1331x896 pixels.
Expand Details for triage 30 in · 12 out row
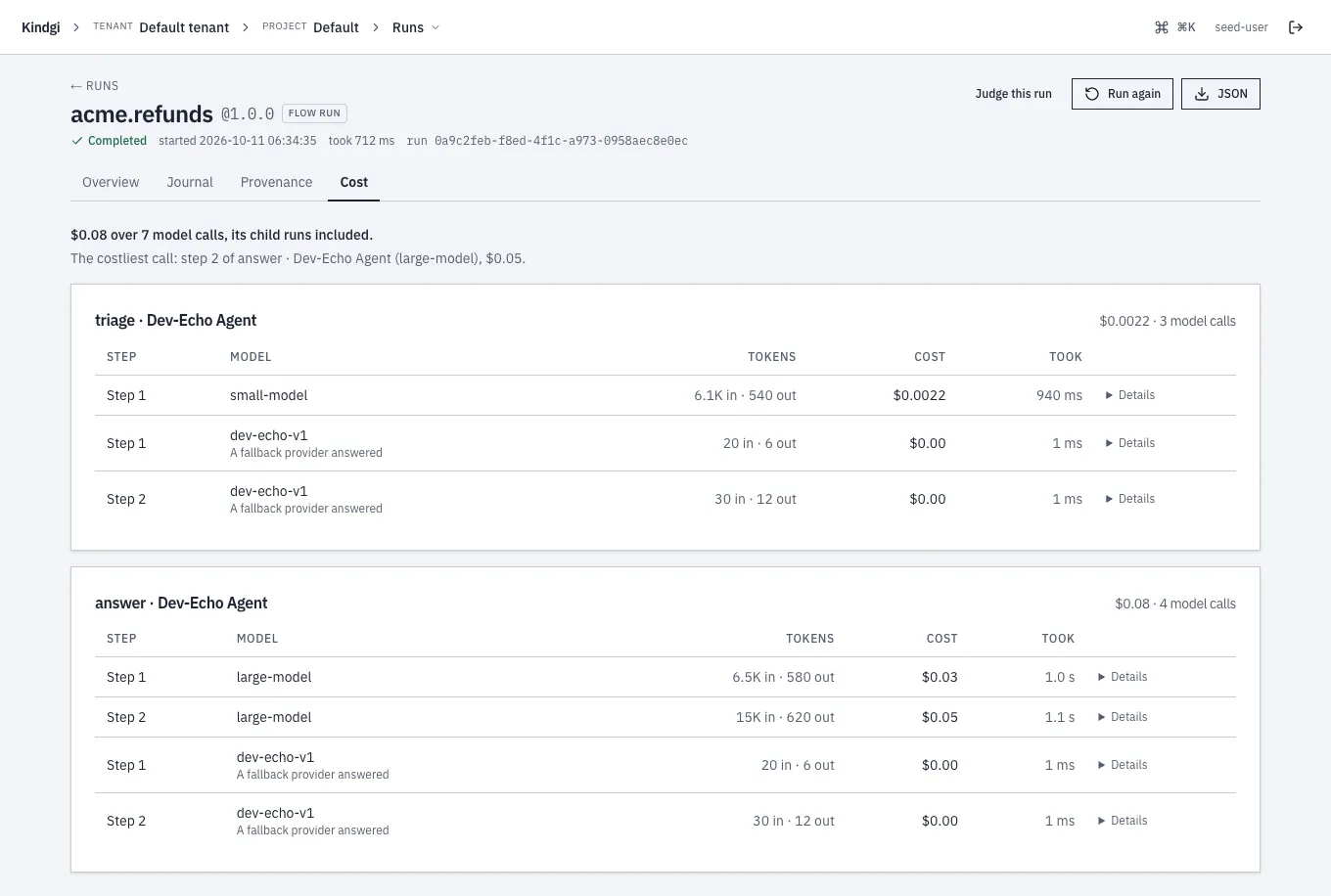pyautogui.click(x=1129, y=499)
